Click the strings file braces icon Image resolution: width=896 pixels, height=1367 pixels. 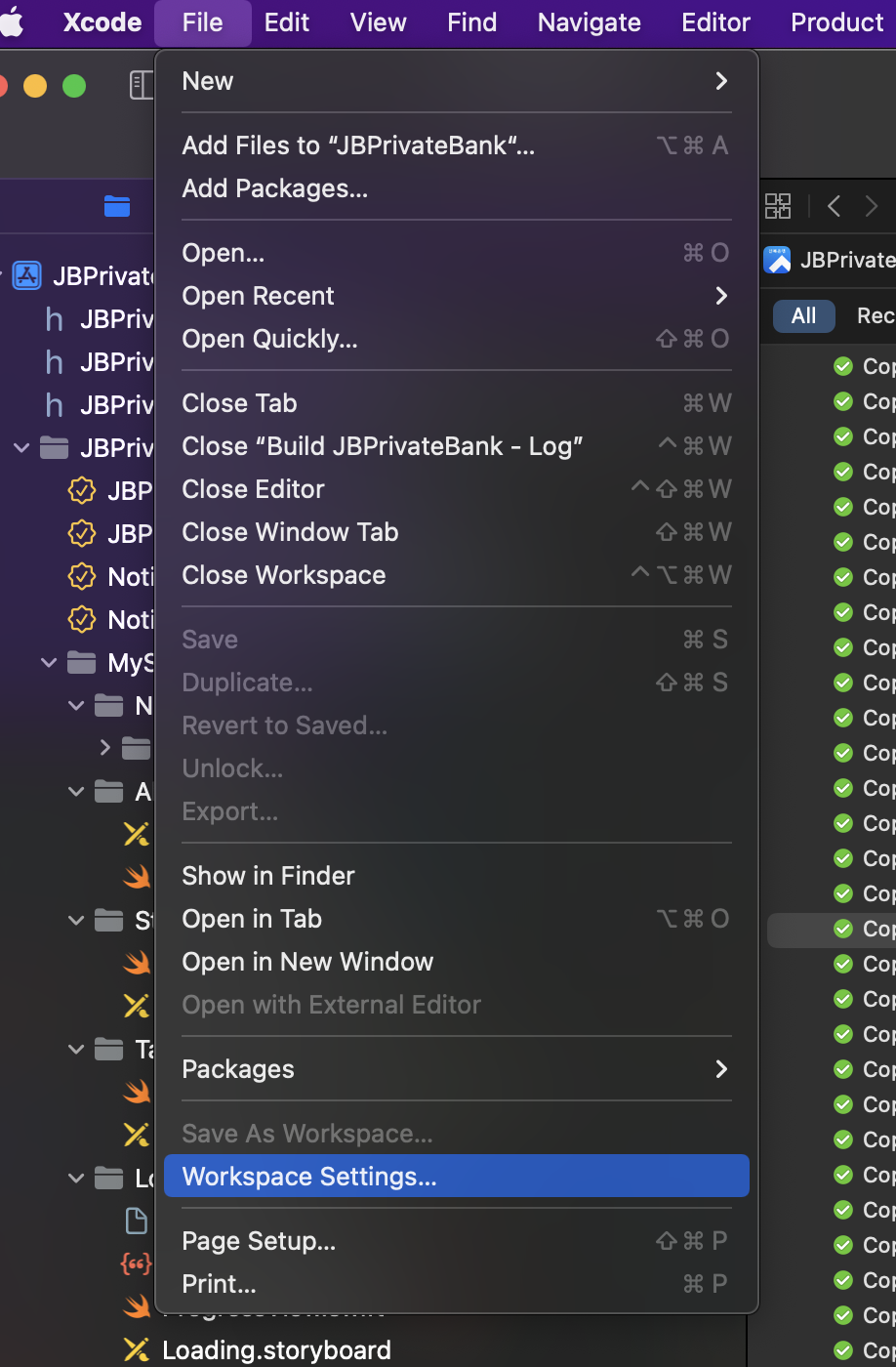(136, 1263)
